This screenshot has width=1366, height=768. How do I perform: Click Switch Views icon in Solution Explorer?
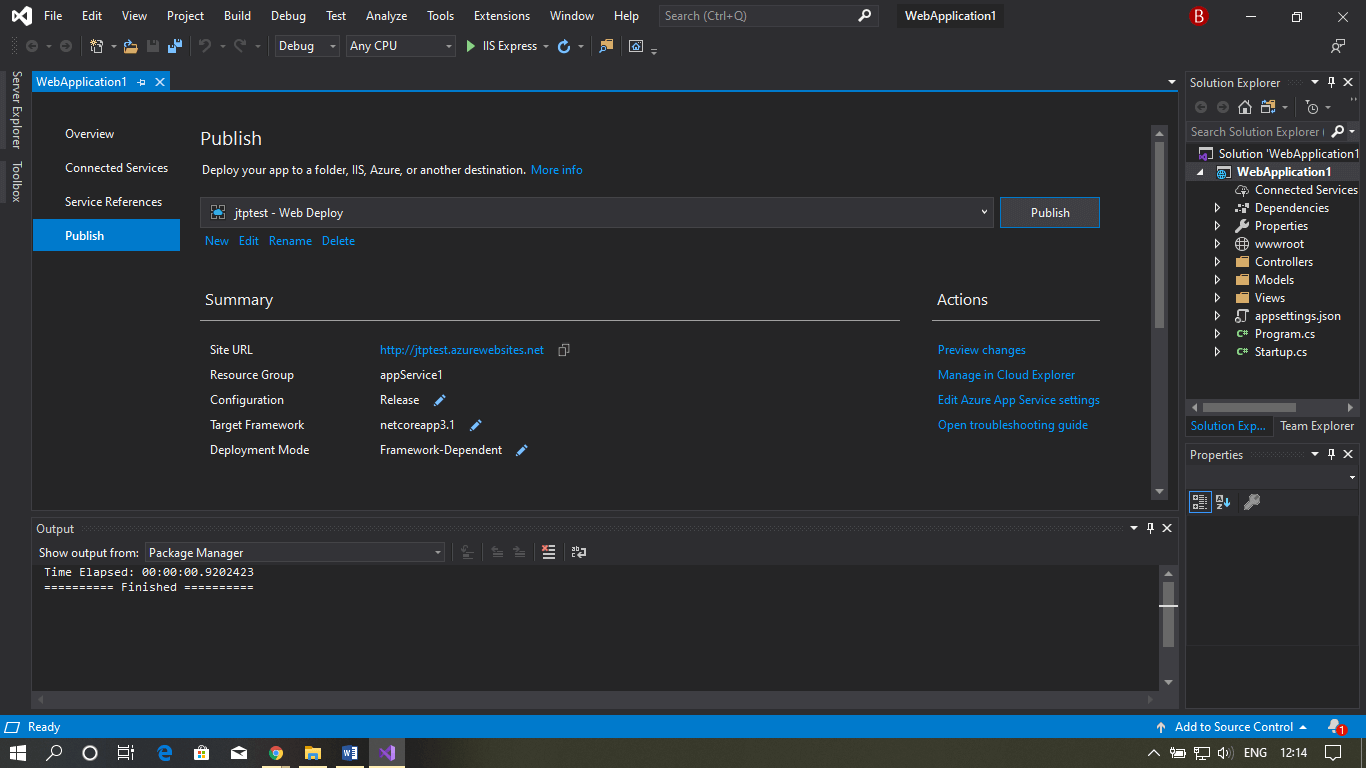(1268, 107)
